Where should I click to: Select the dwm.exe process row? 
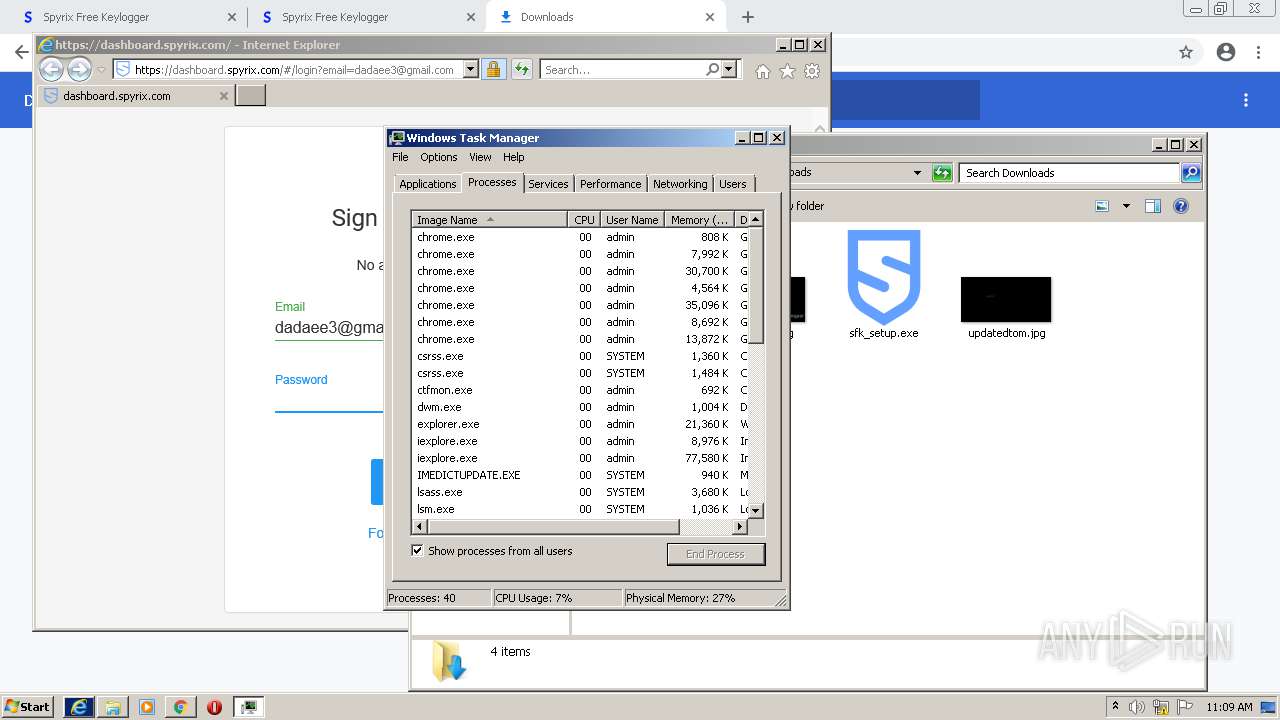[580, 407]
